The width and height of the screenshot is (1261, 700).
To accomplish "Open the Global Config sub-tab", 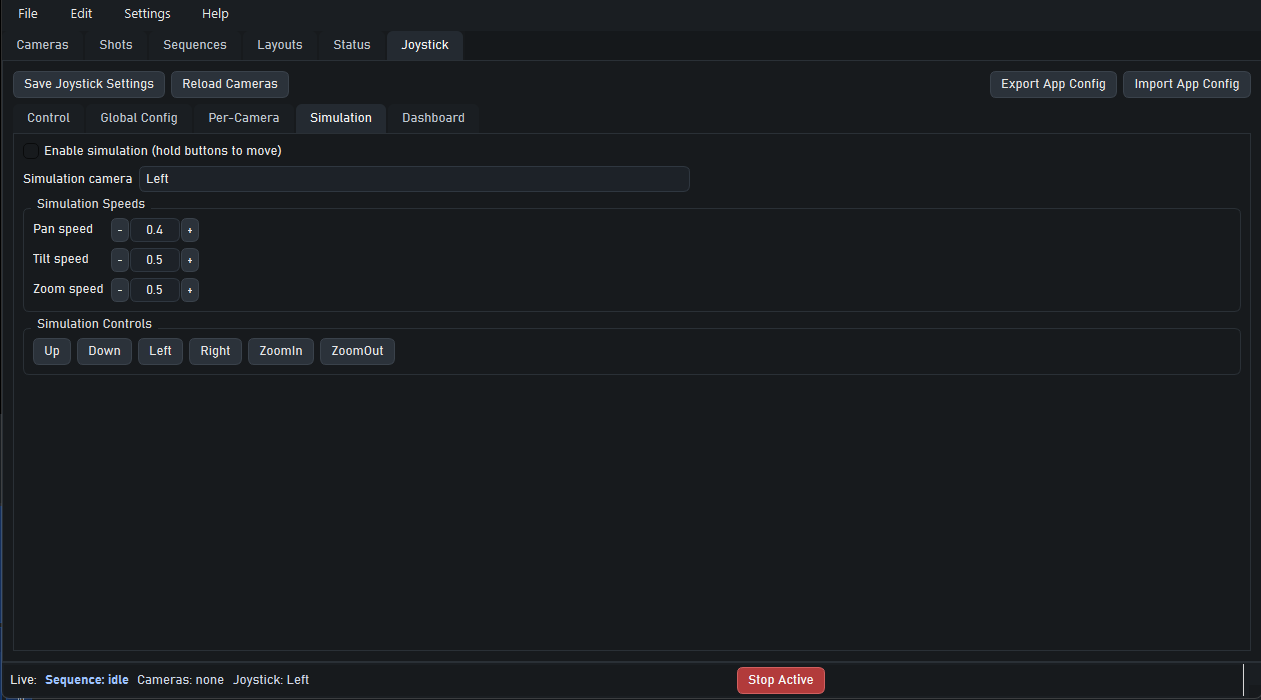I will (139, 118).
